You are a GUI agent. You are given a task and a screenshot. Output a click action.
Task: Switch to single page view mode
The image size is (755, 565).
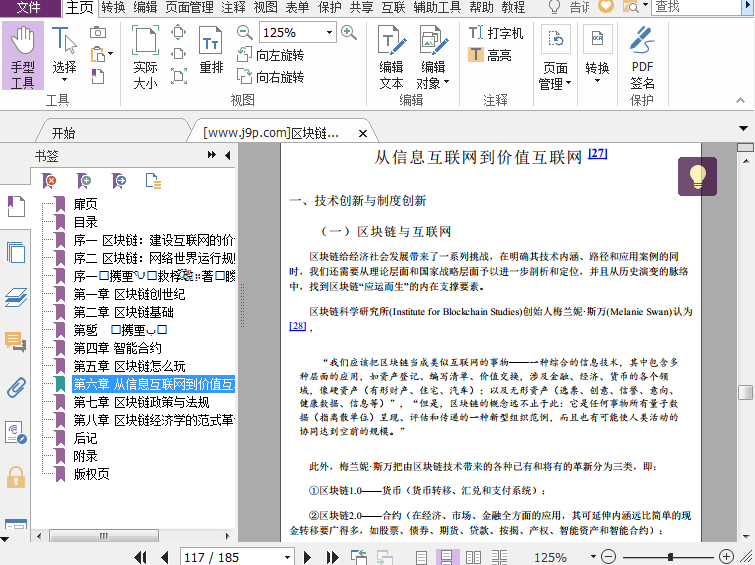421,558
